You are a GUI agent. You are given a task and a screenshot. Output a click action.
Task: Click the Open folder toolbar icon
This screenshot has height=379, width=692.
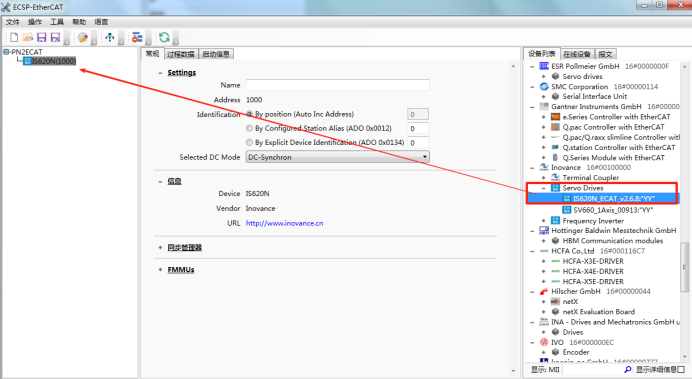click(x=28, y=38)
